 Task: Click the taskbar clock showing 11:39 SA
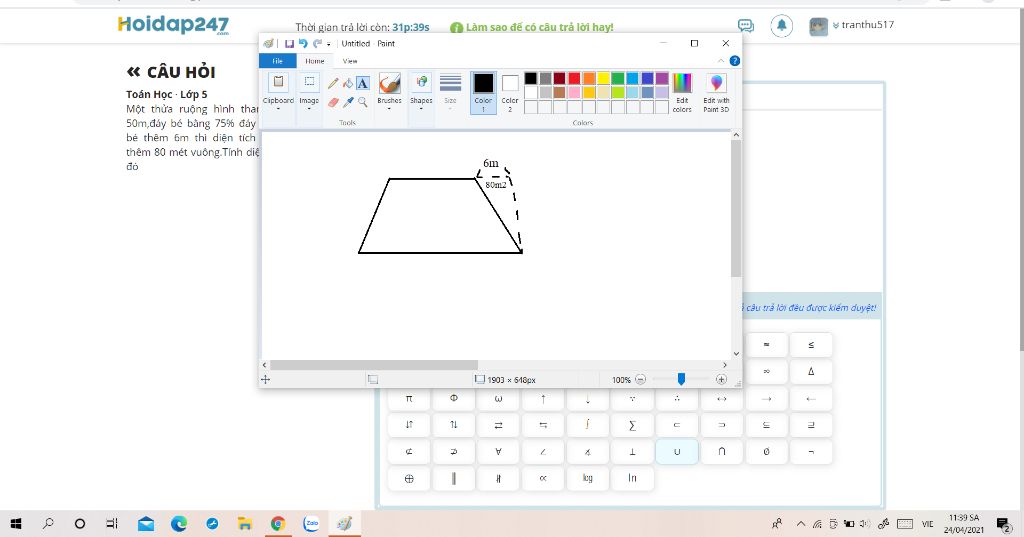[964, 523]
